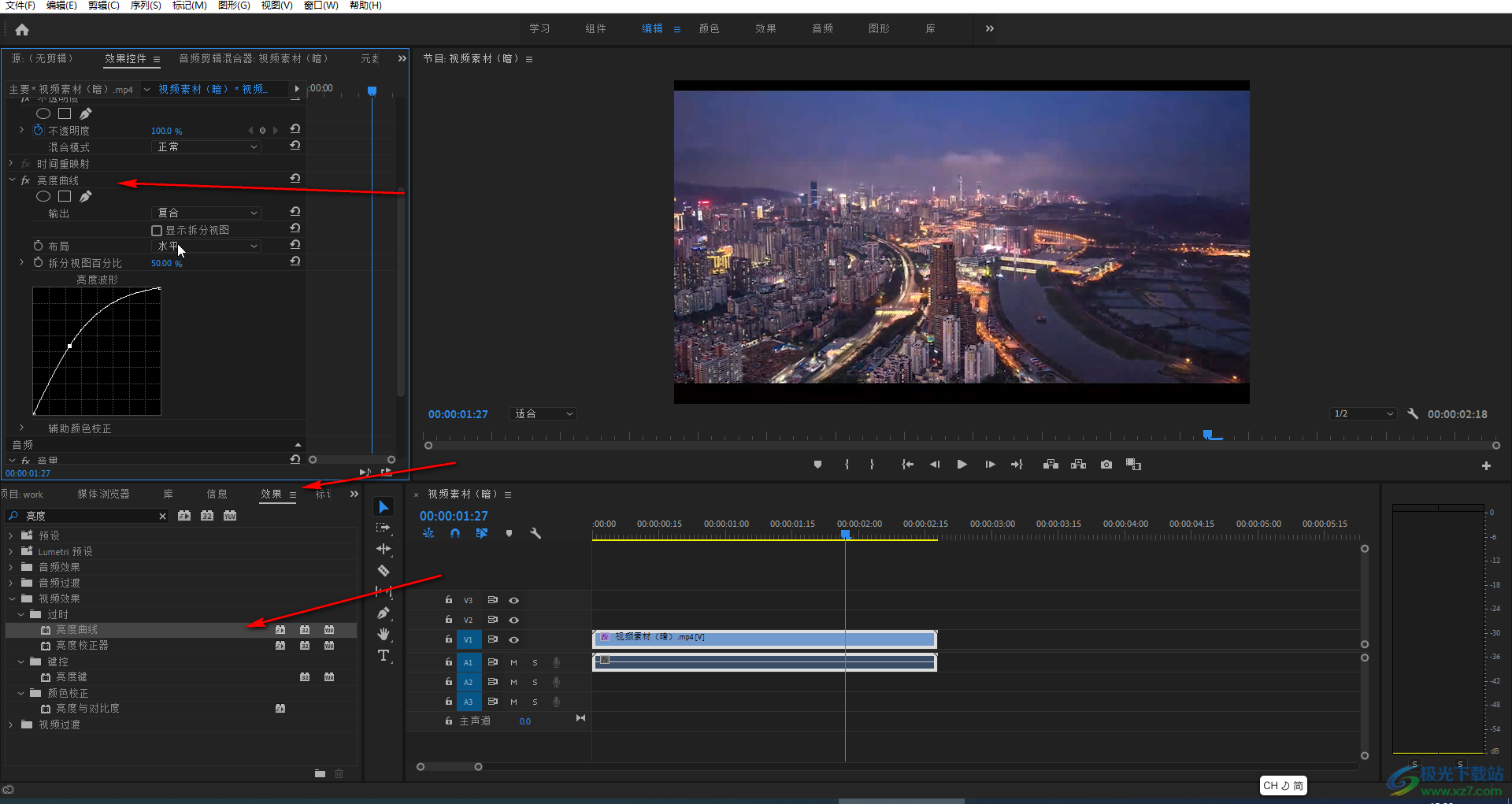Open timeline display settings wrench
The width and height of the screenshot is (1512, 804).
535,533
